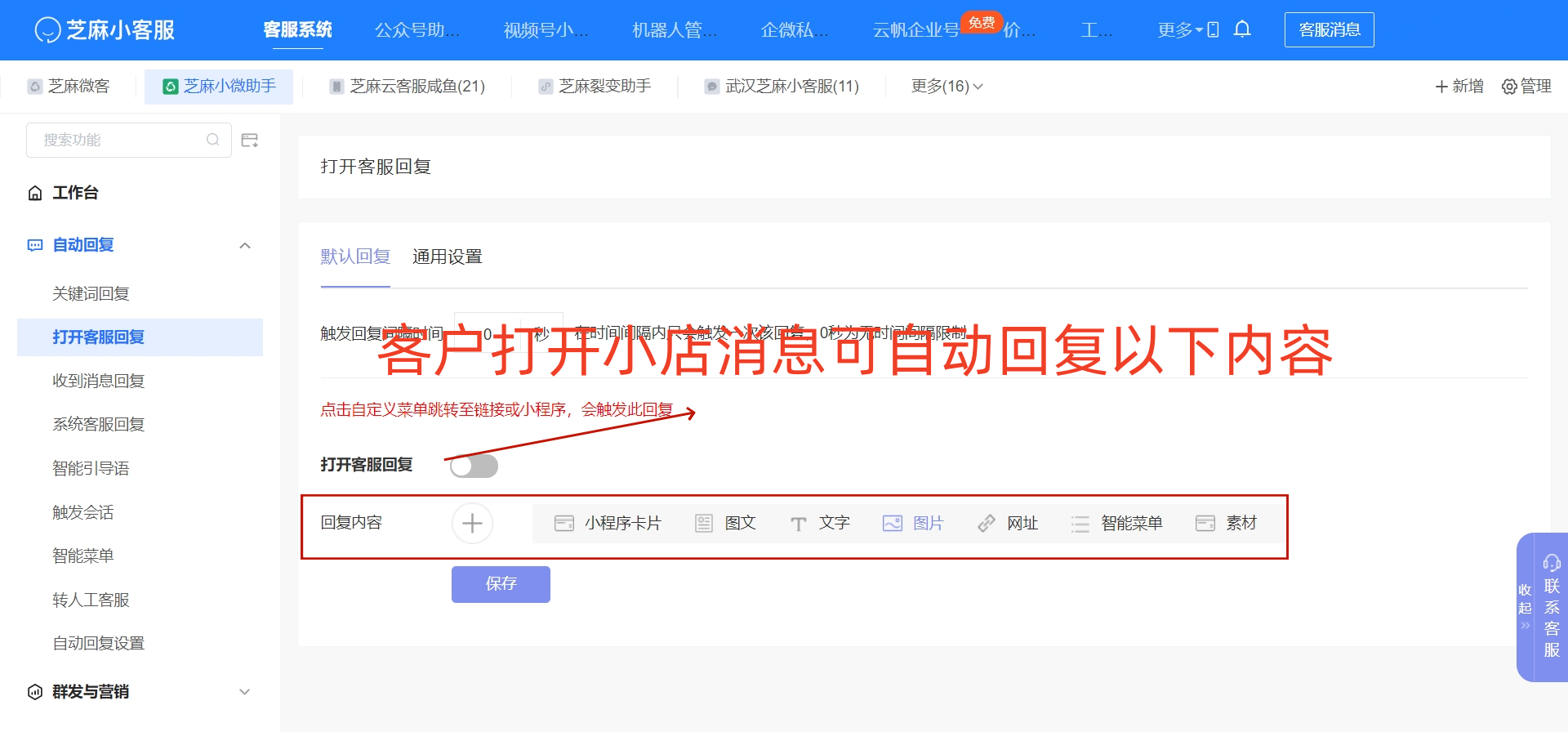This screenshot has height=732, width=1568.
Task: Click the 文字 T icon
Action: tap(799, 524)
